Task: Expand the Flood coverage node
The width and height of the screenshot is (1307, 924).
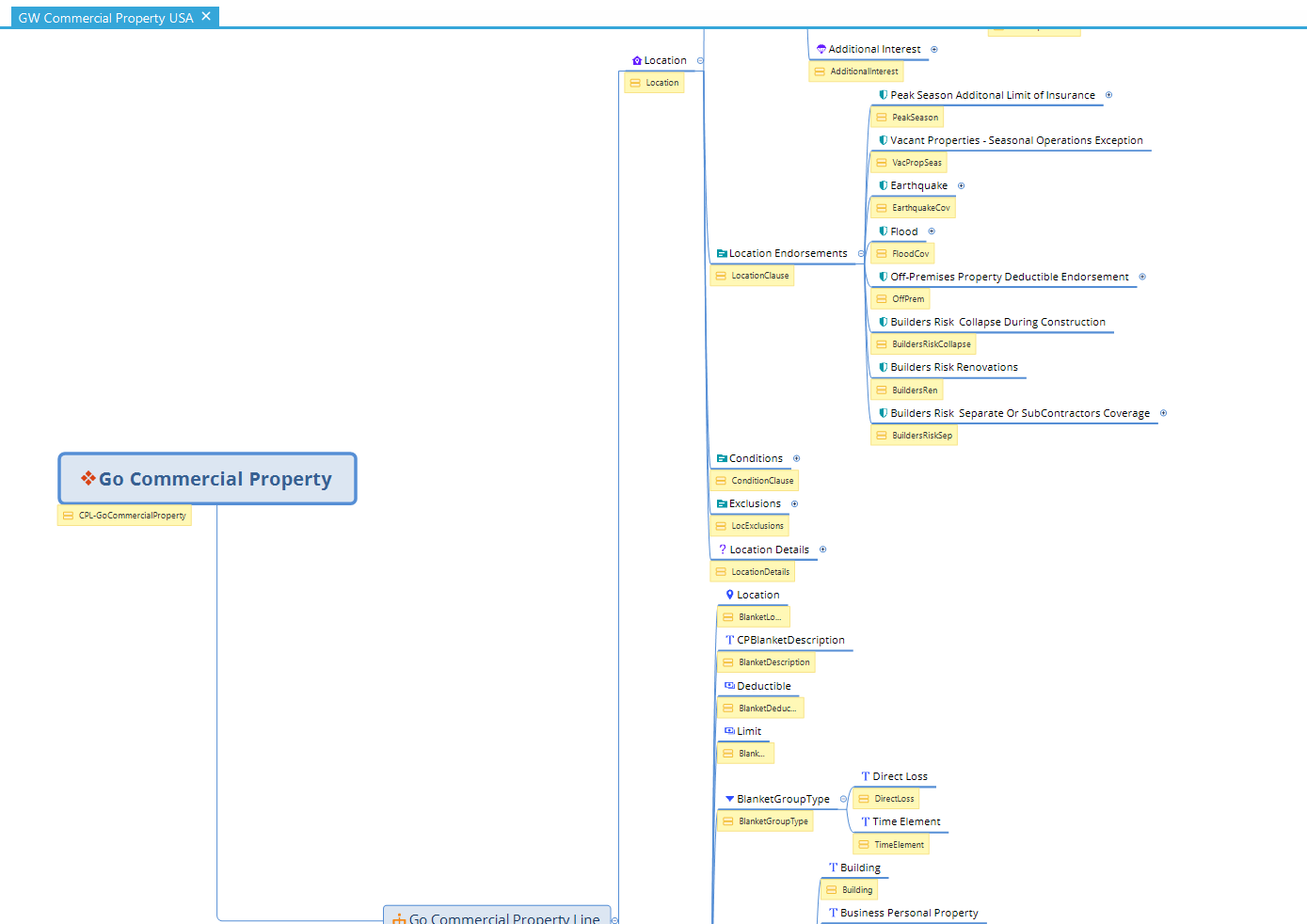Action: point(932,231)
